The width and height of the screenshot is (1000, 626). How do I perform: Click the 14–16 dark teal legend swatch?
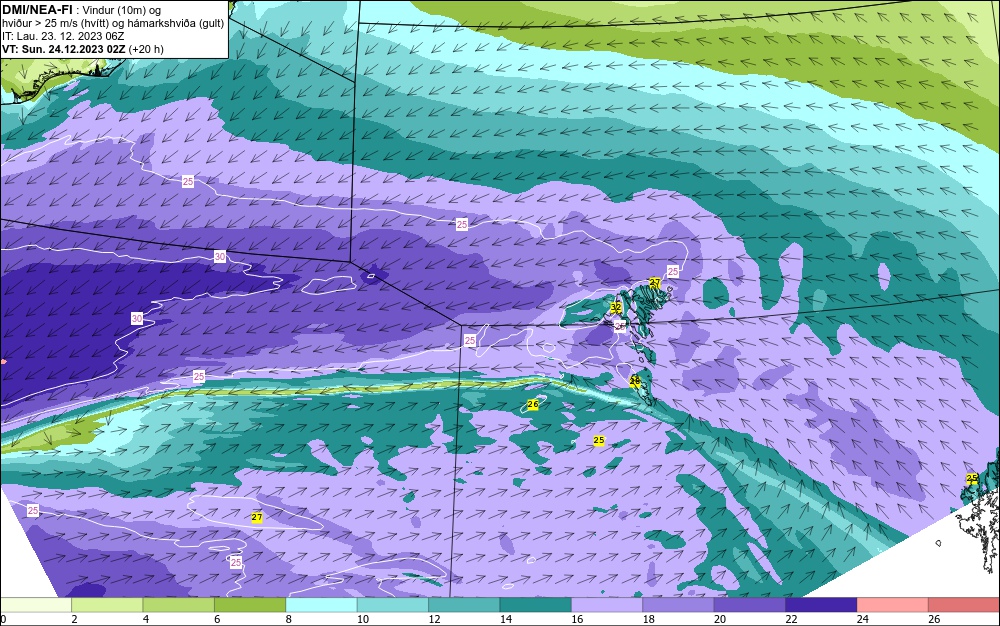coord(536,605)
